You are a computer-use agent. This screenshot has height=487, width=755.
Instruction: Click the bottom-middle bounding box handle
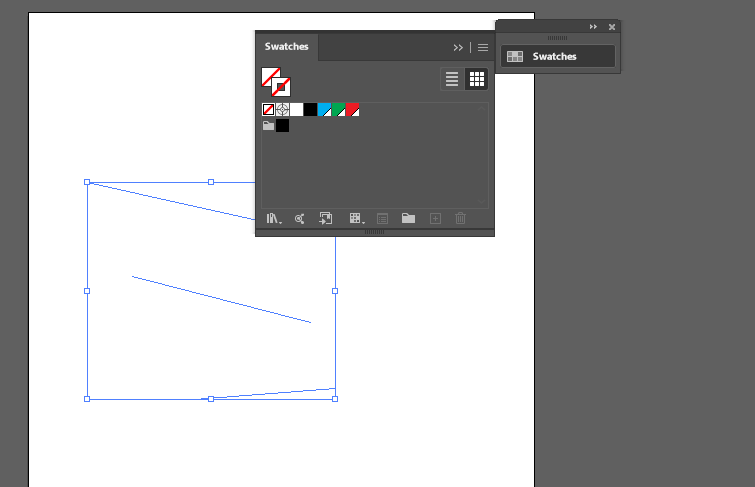pyautogui.click(x=211, y=399)
